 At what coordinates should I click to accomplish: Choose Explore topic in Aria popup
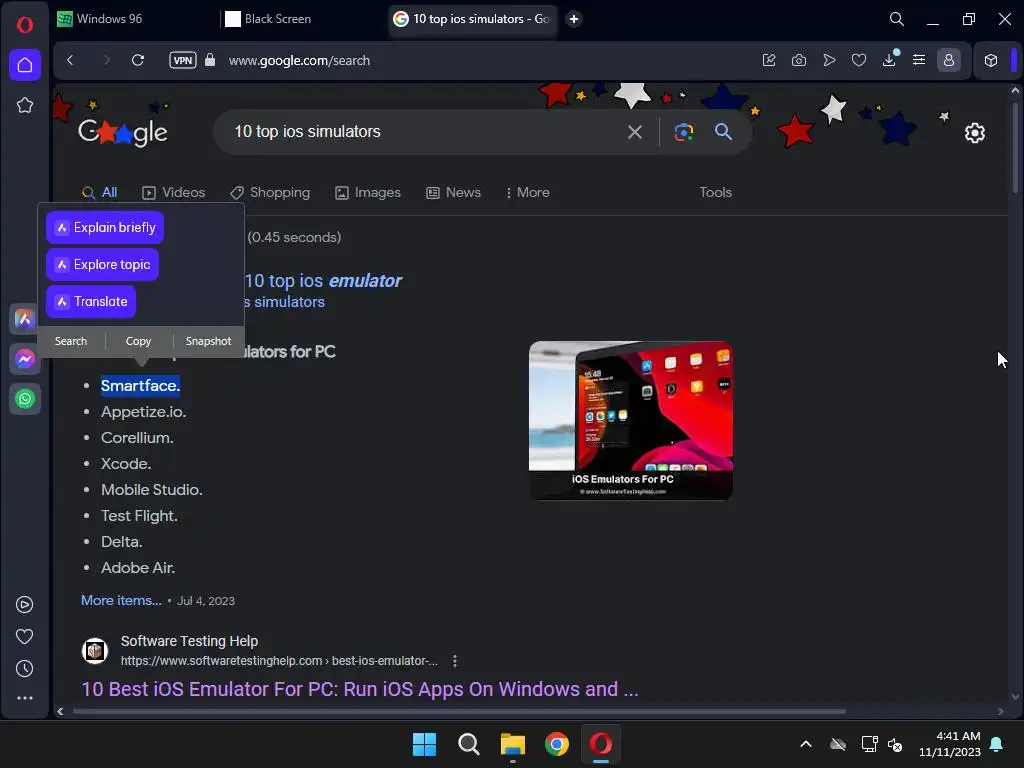click(103, 264)
